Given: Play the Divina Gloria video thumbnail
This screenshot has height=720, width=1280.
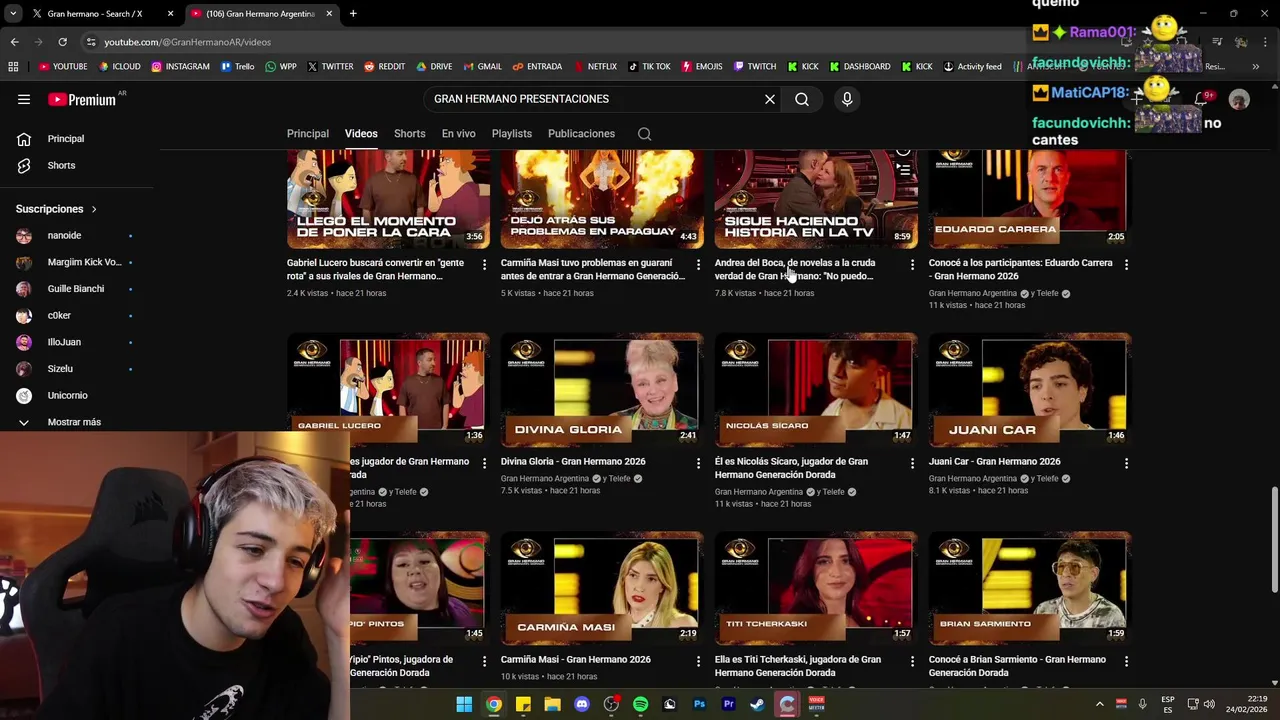Looking at the screenshot, I should (602, 388).
